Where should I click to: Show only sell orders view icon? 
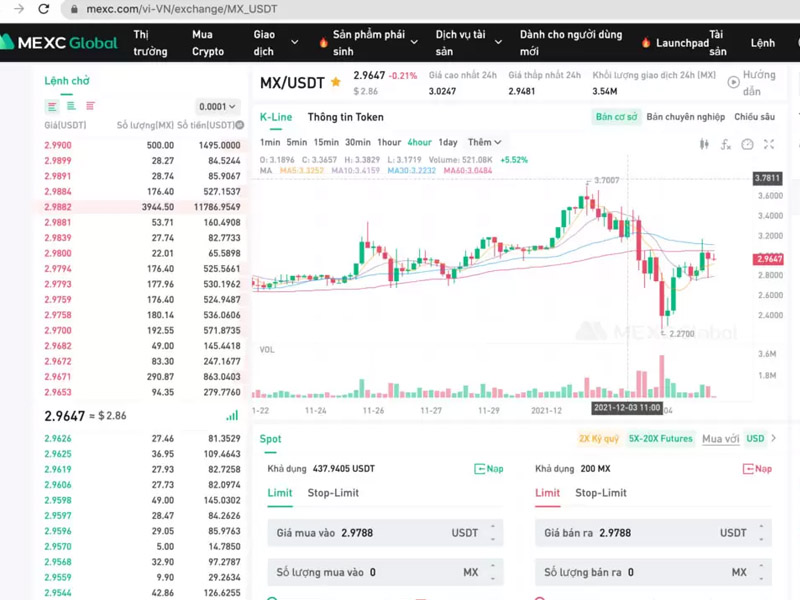coord(90,106)
